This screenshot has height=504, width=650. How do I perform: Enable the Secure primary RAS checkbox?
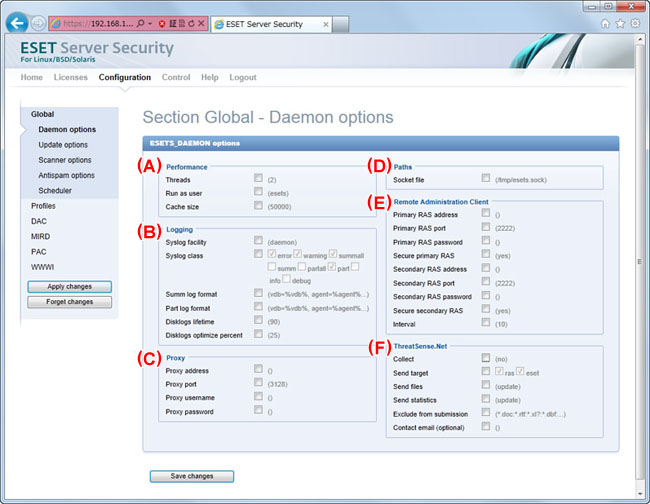click(486, 254)
